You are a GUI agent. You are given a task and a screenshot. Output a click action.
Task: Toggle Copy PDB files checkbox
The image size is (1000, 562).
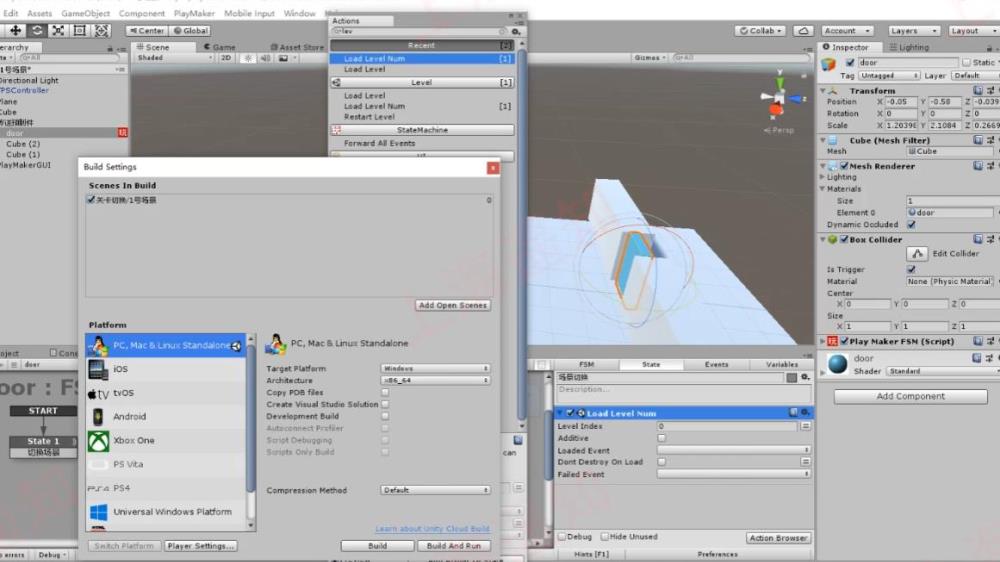point(385,392)
